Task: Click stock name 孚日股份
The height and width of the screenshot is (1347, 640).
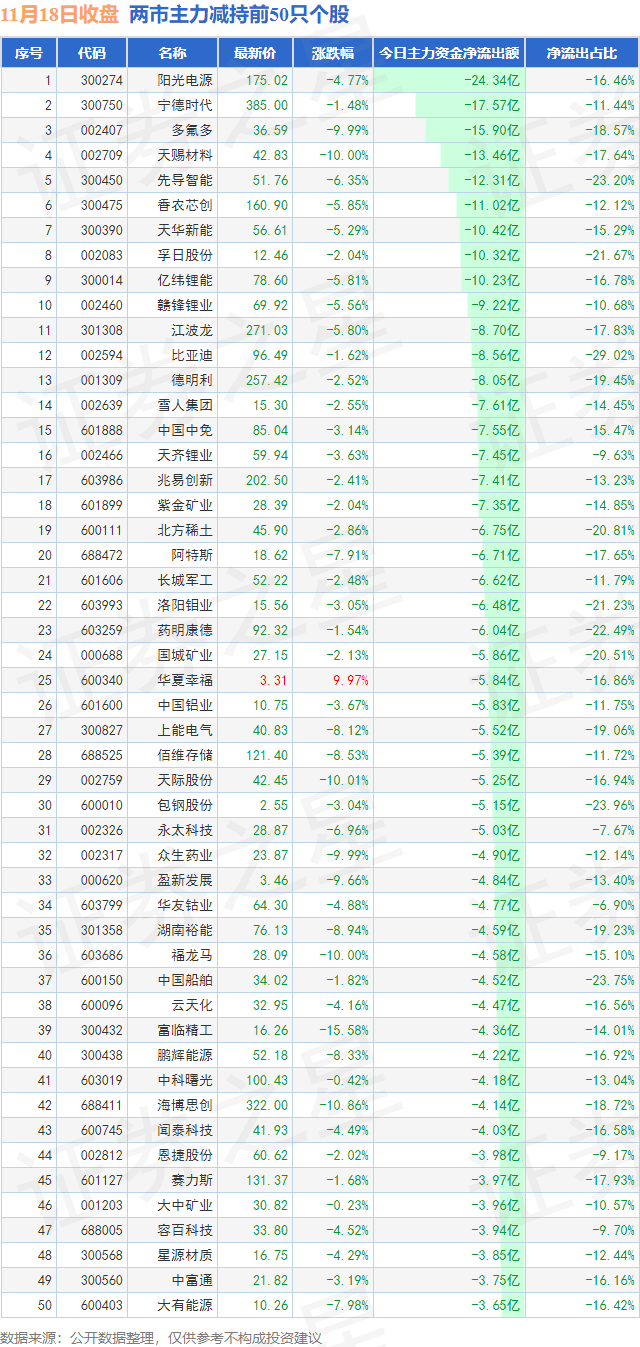Action: [x=185, y=255]
